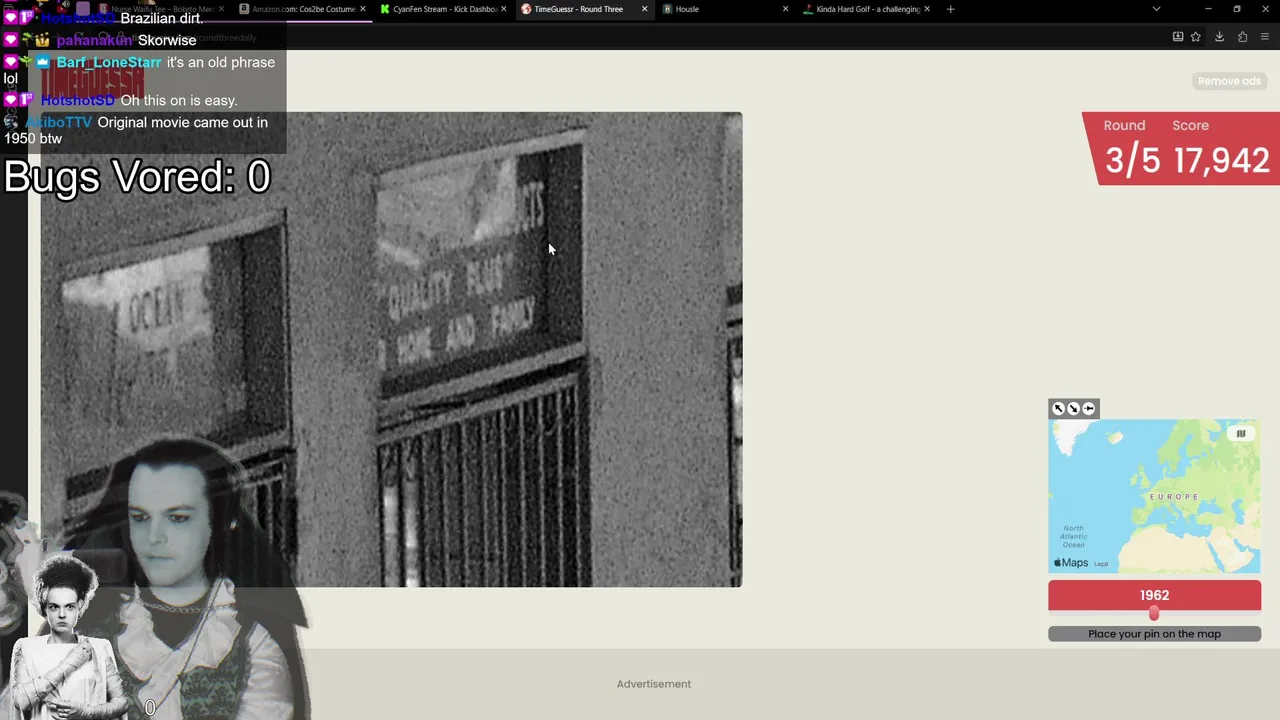Switch map type with the map mode icon

1241,433
